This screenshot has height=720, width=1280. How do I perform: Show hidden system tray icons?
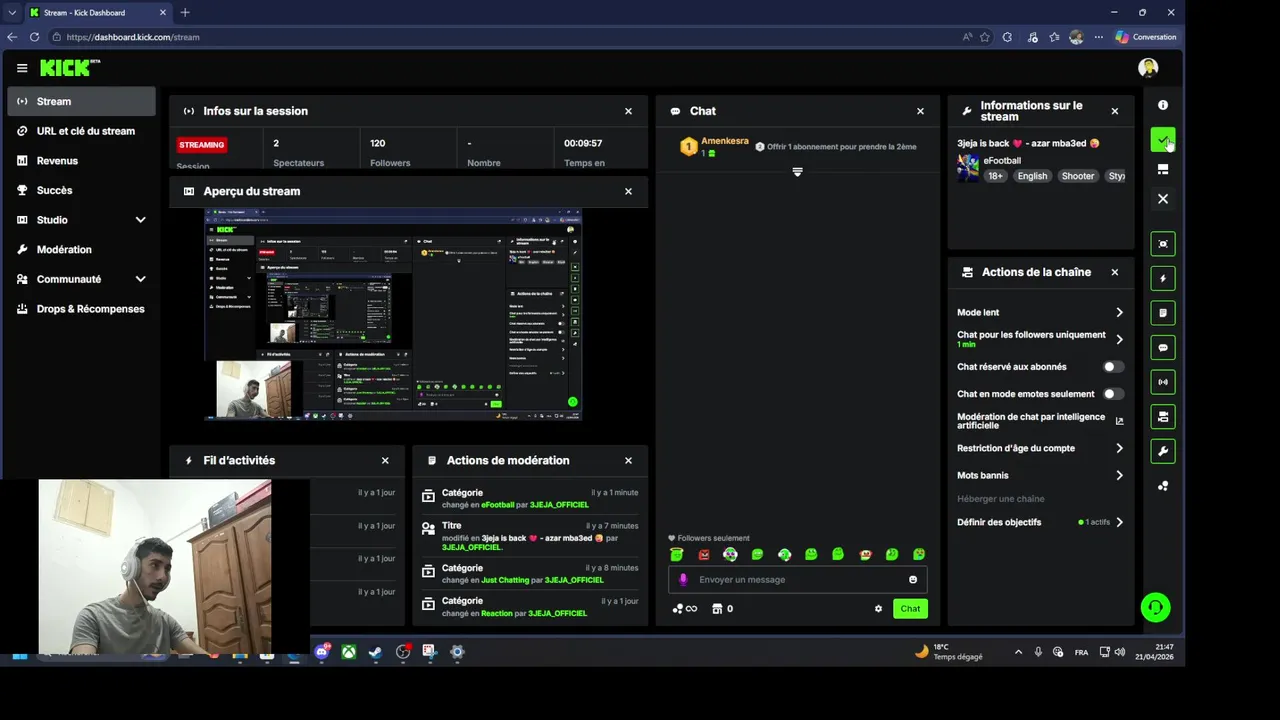(1018, 652)
